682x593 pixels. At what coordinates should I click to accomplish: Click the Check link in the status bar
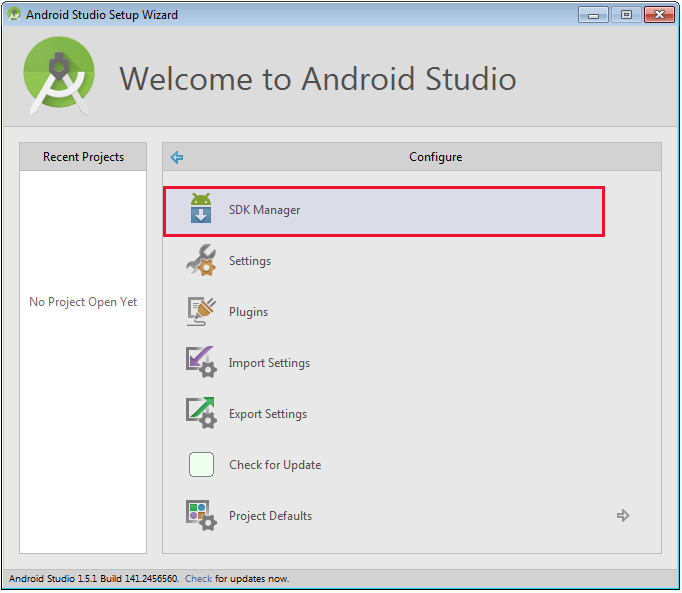(198, 579)
